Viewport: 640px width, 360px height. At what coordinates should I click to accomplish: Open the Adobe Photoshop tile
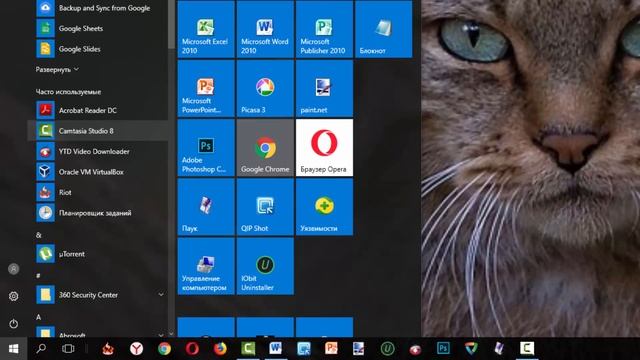[206, 148]
